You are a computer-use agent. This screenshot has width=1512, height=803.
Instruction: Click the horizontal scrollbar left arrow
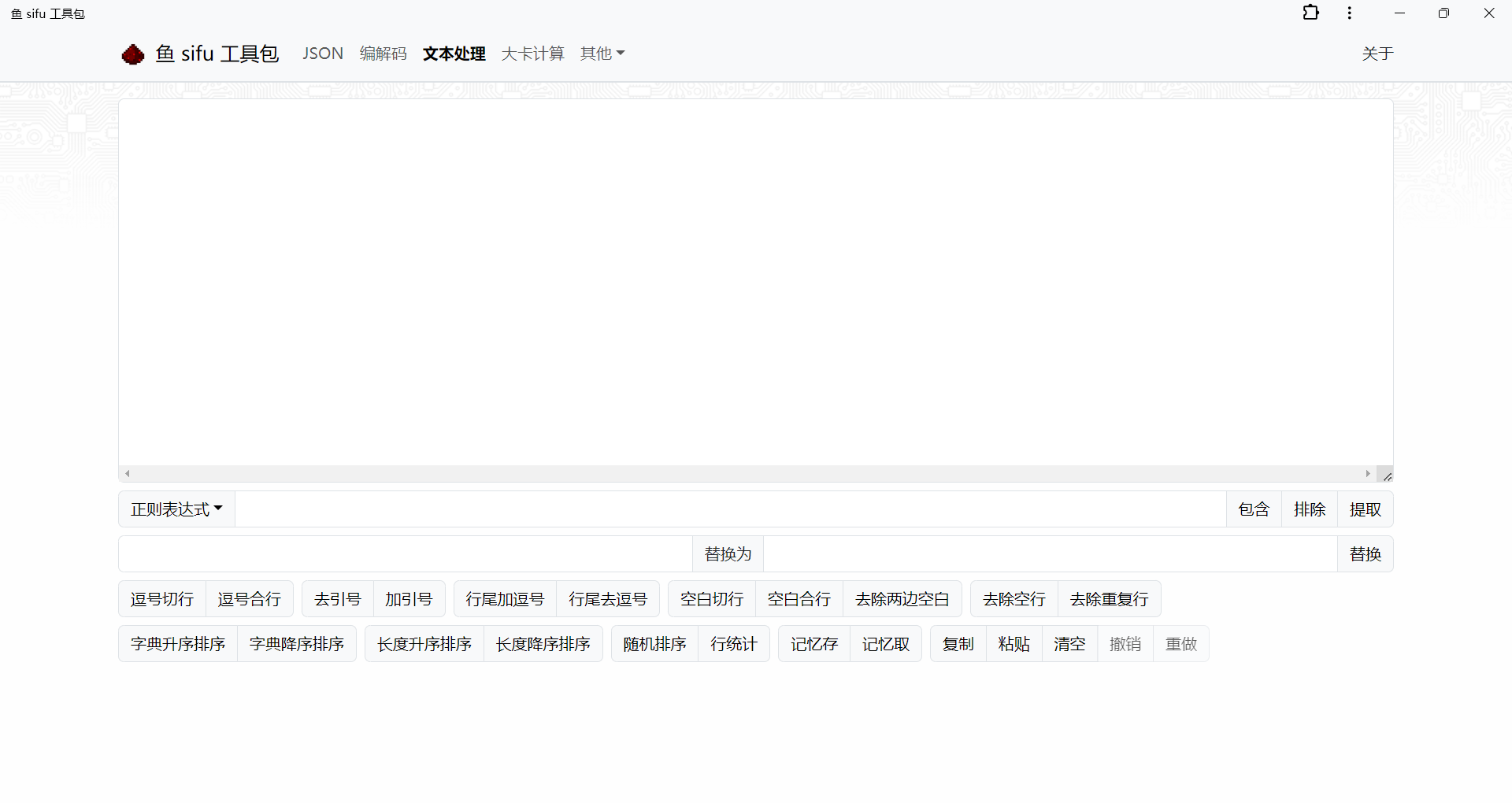point(128,474)
